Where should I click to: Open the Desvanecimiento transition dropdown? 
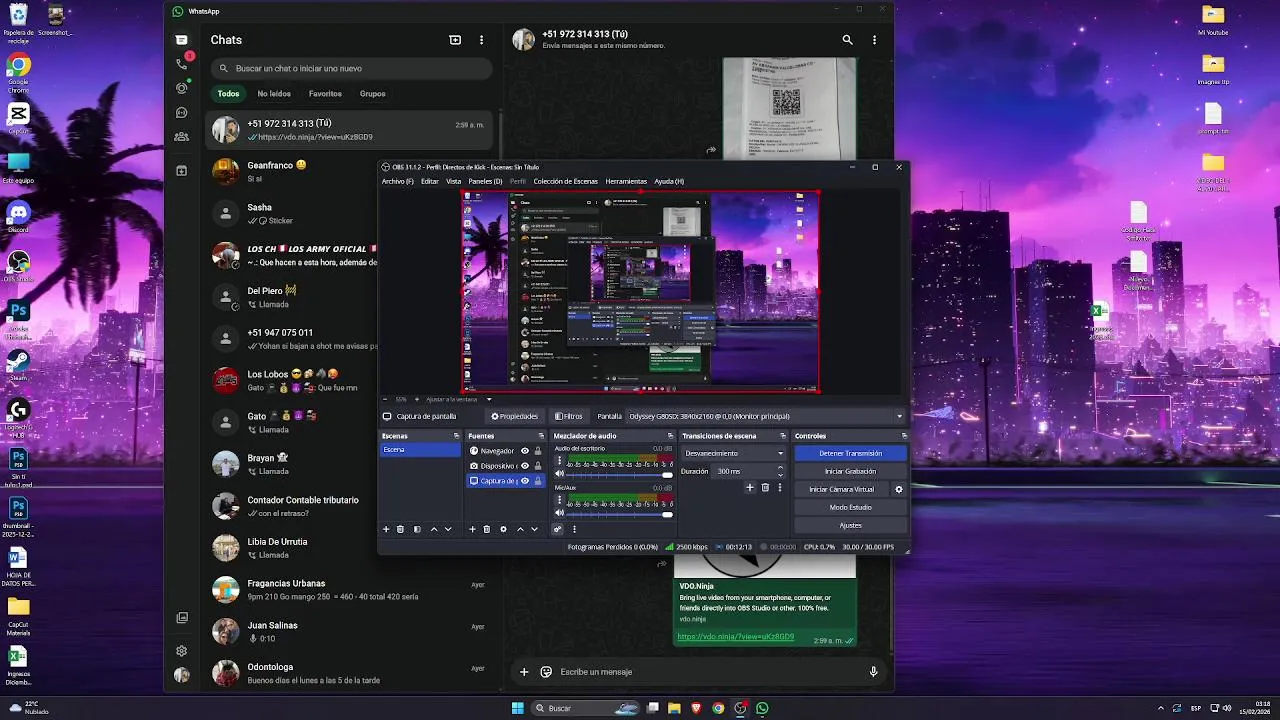tap(734, 453)
